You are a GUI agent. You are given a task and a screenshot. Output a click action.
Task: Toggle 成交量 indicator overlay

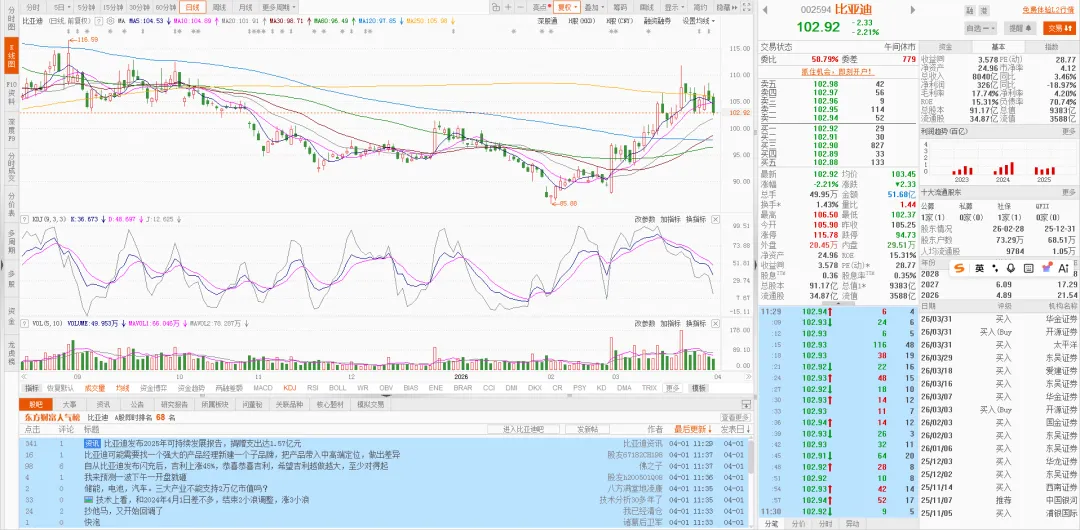click(x=95, y=387)
